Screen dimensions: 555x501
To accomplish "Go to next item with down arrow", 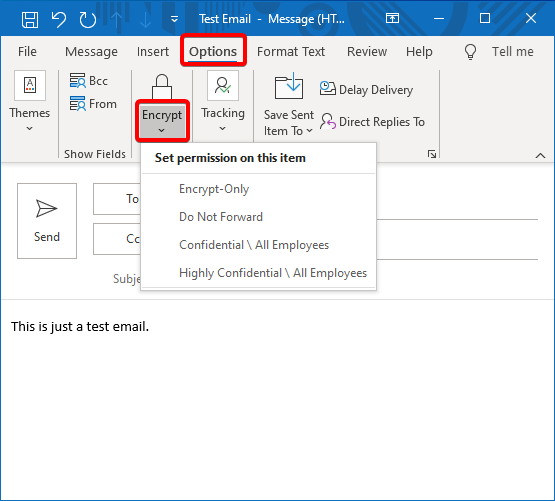I will tap(145, 19).
